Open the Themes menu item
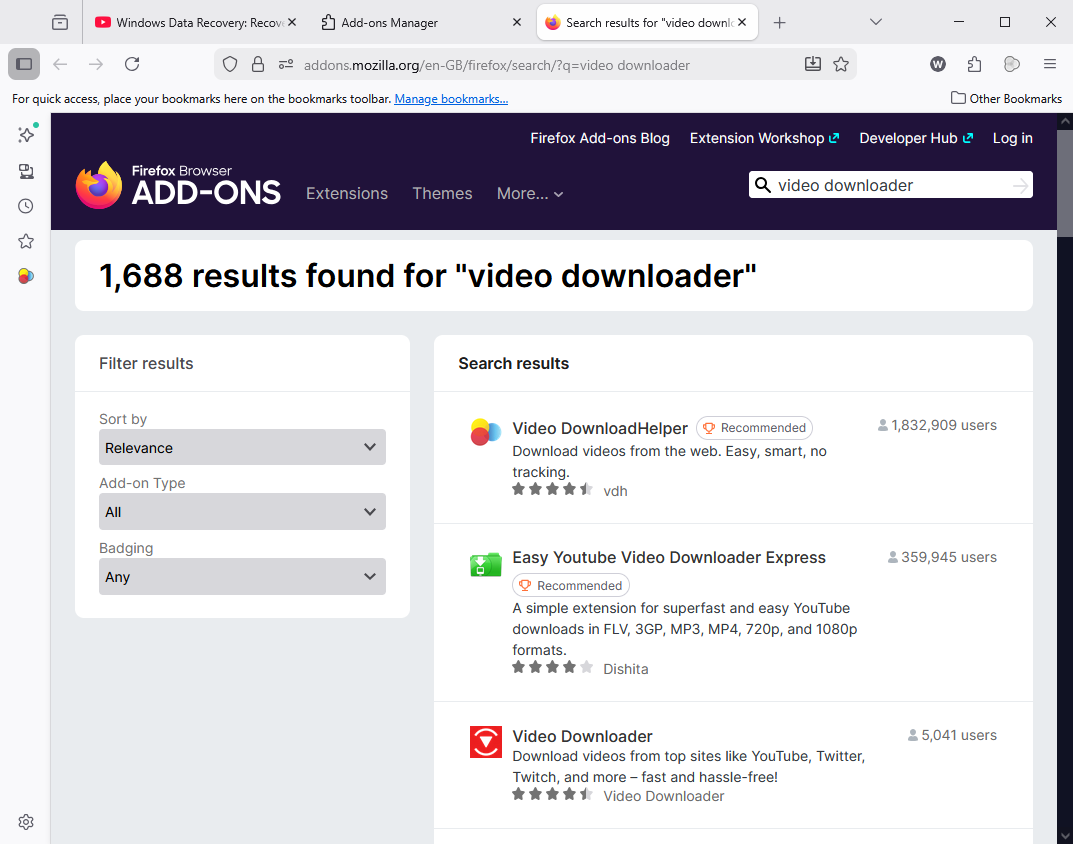Viewport: 1073px width, 844px height. (442, 194)
